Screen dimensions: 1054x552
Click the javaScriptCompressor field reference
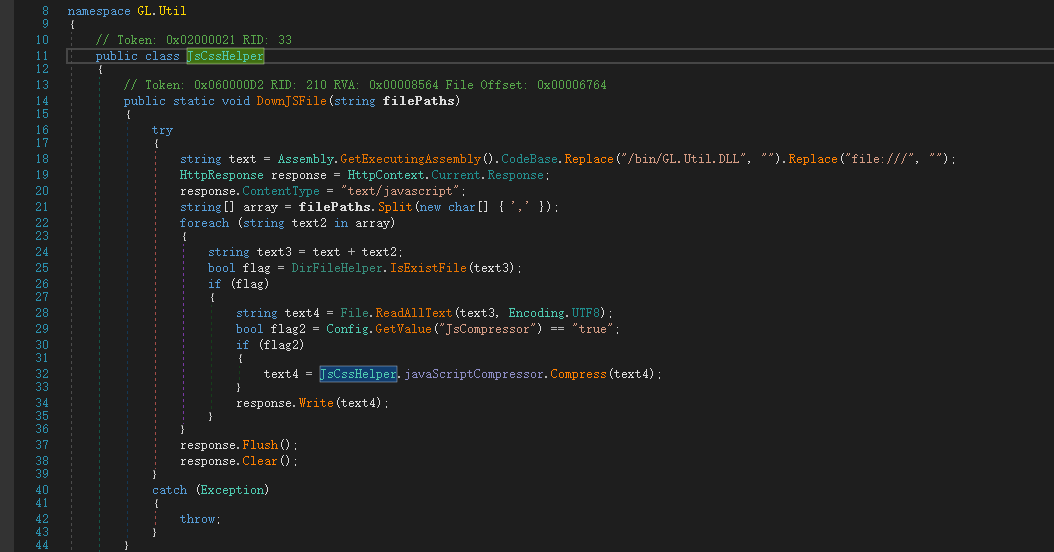pos(474,374)
